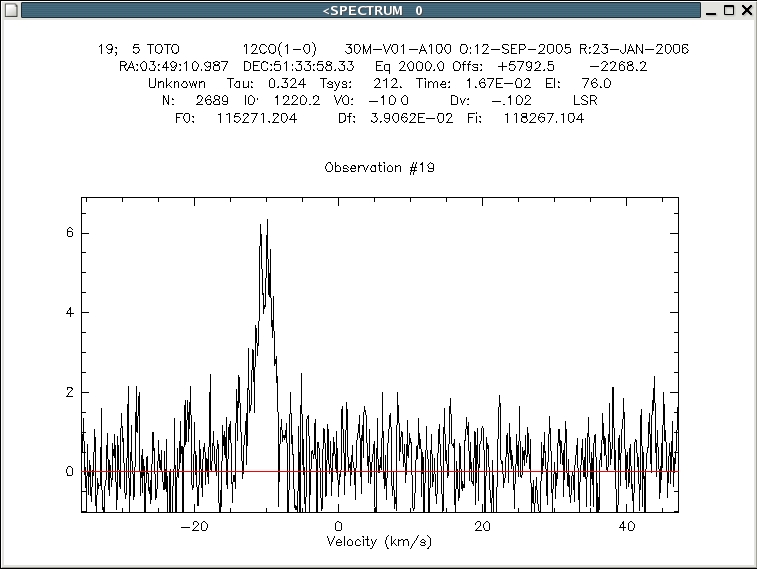The image size is (757, 569).
Task: Click the 30M-V01-A100 telescope label
Action: [398, 49]
